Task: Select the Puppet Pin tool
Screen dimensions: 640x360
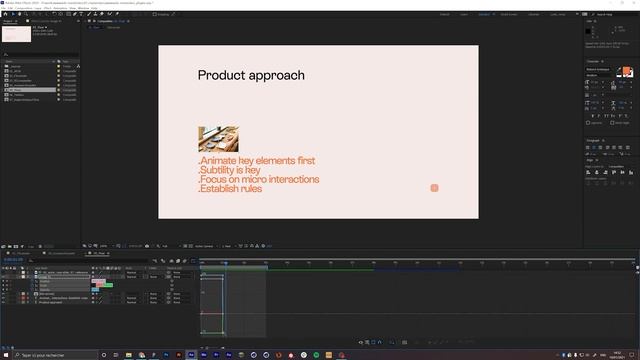Action: (x=117, y=14)
